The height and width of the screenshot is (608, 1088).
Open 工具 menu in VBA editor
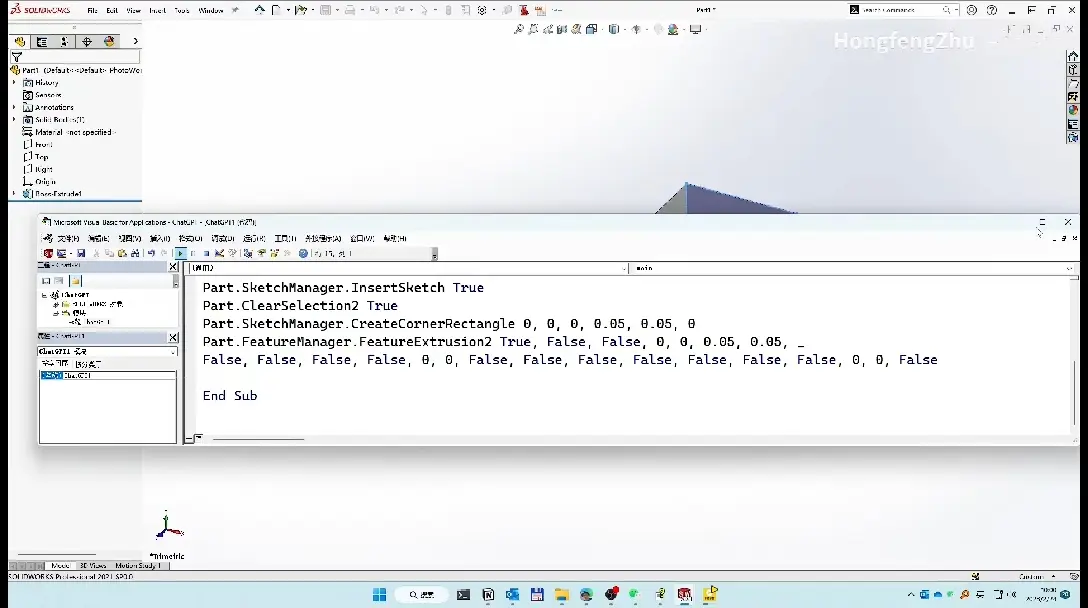click(285, 238)
